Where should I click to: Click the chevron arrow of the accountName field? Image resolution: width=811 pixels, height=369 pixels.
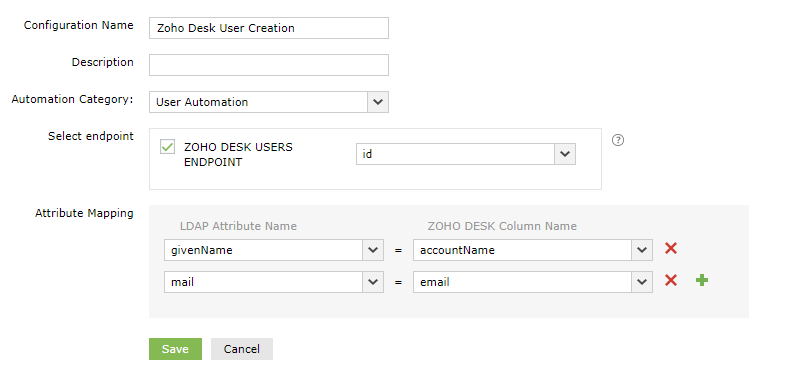642,250
